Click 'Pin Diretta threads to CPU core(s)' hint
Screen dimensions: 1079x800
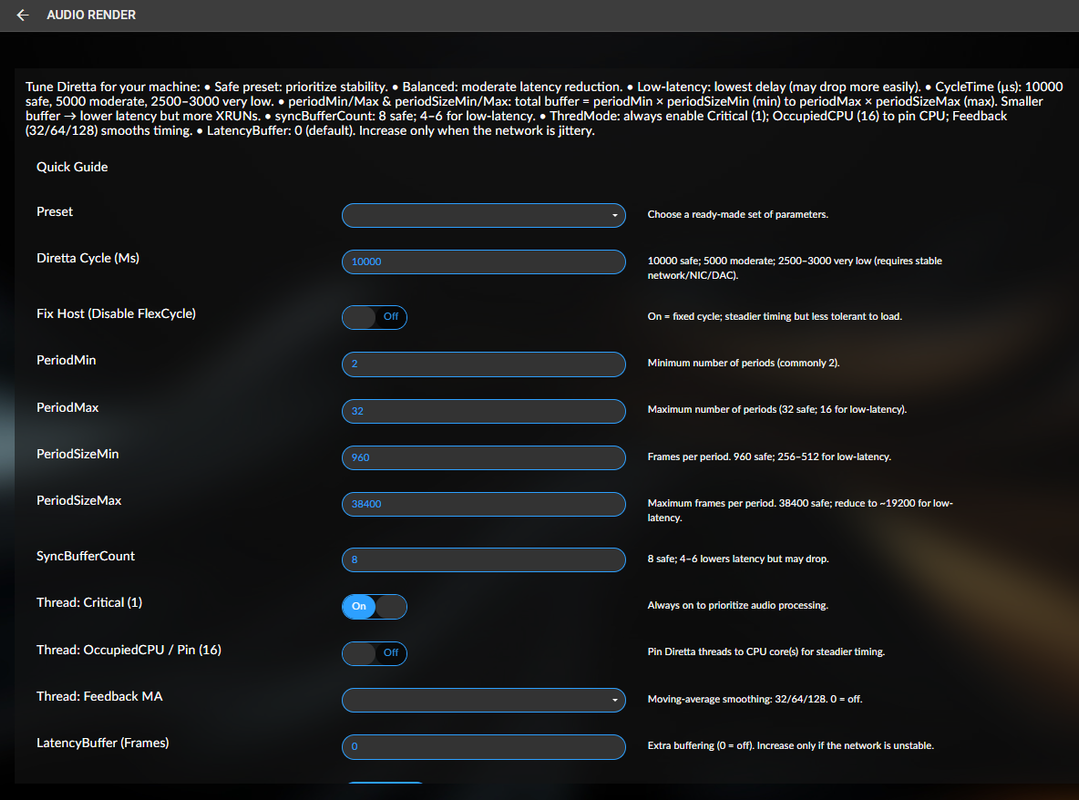[x=766, y=651]
